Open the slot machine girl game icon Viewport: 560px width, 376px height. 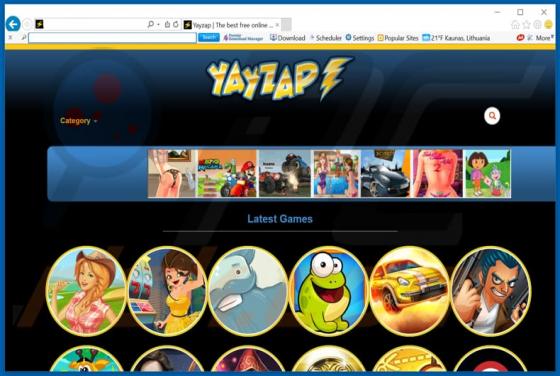click(167, 291)
